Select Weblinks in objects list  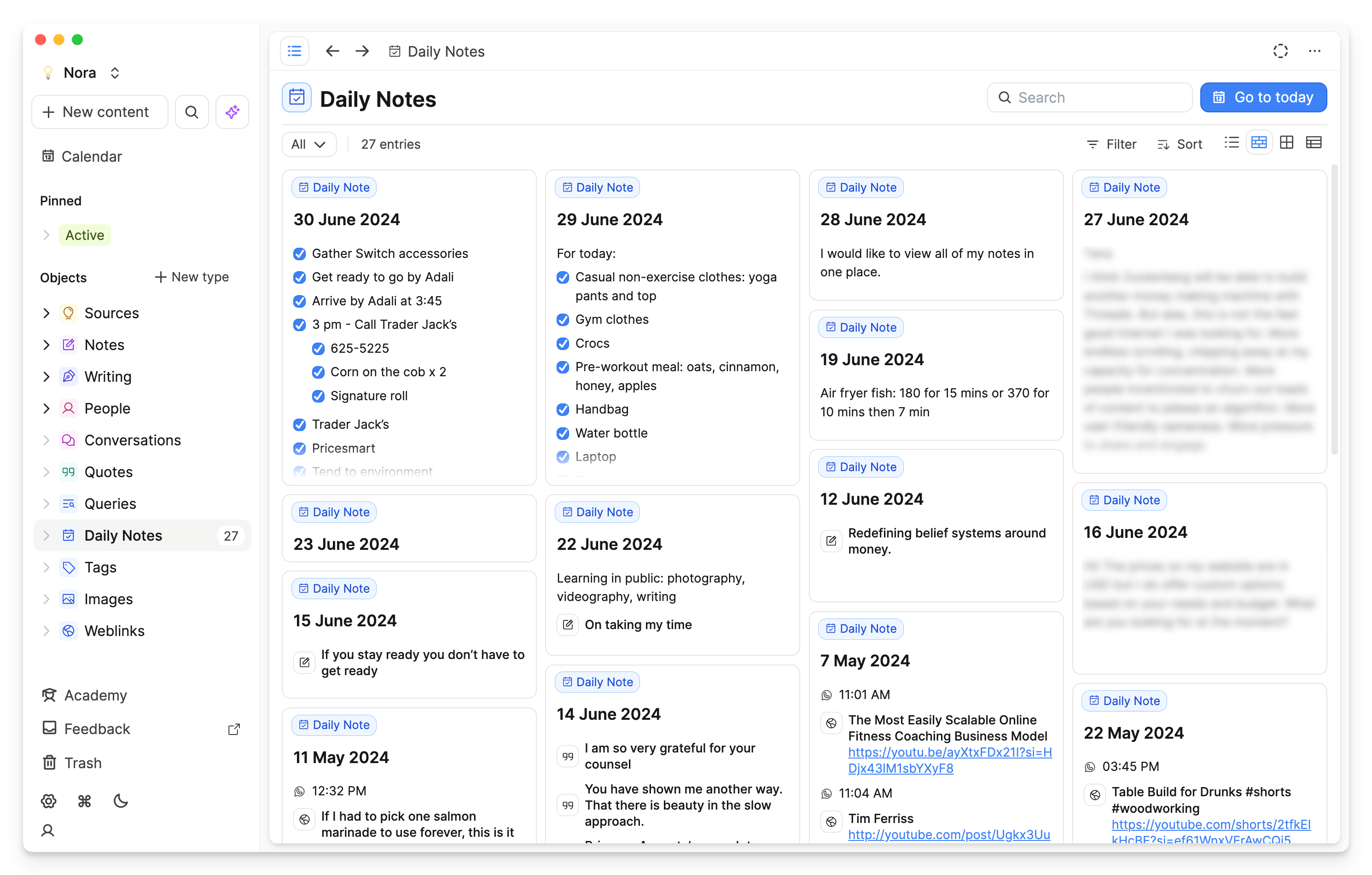[114, 631]
